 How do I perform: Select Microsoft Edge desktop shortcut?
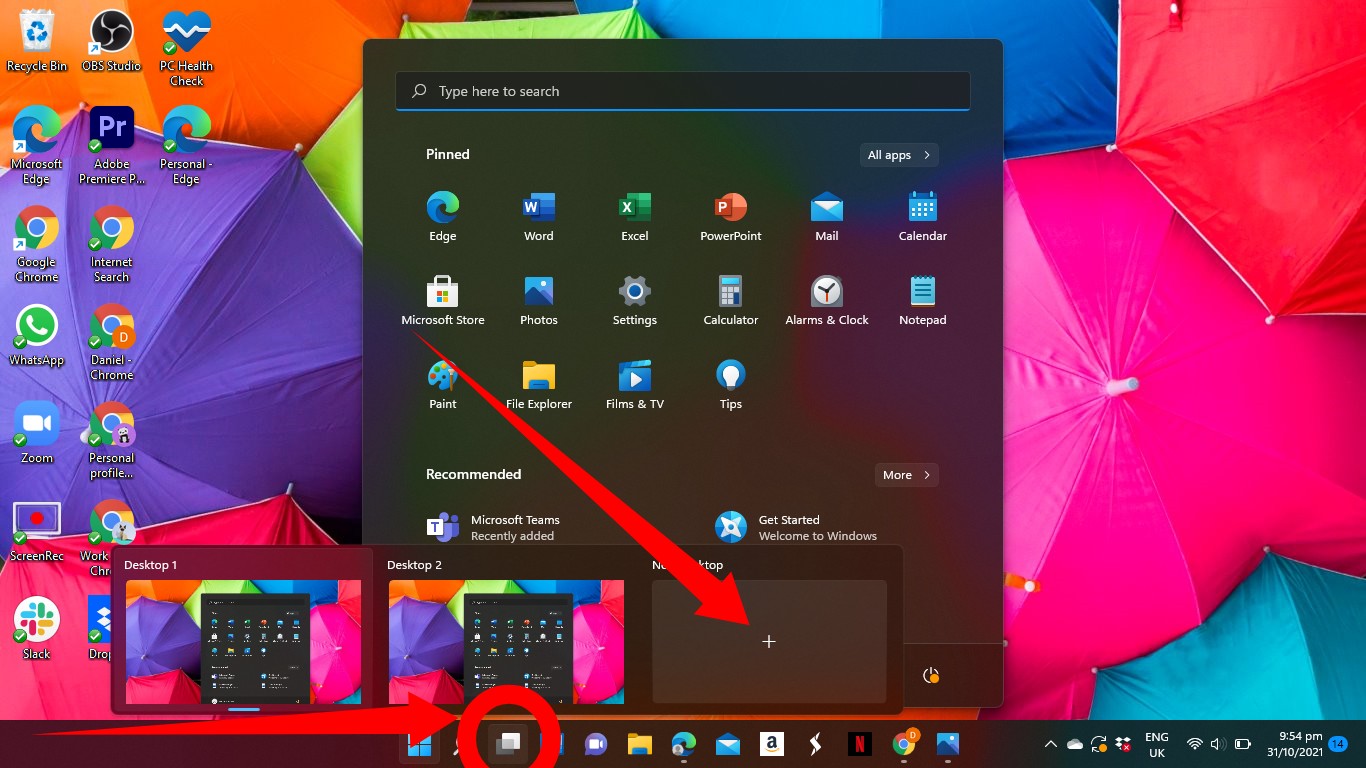pyautogui.click(x=37, y=146)
